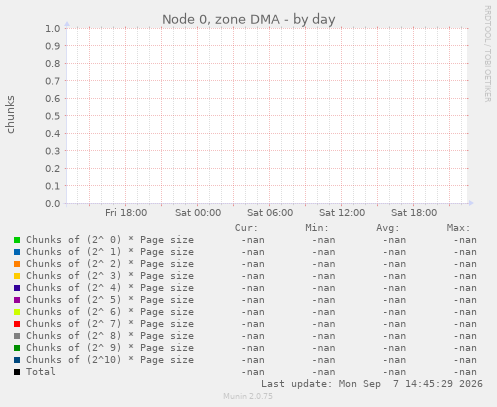Image resolution: width=497 pixels, height=407 pixels.
Task: Click the lime swatch for 2^ 6 chunks
Action: tap(17, 312)
